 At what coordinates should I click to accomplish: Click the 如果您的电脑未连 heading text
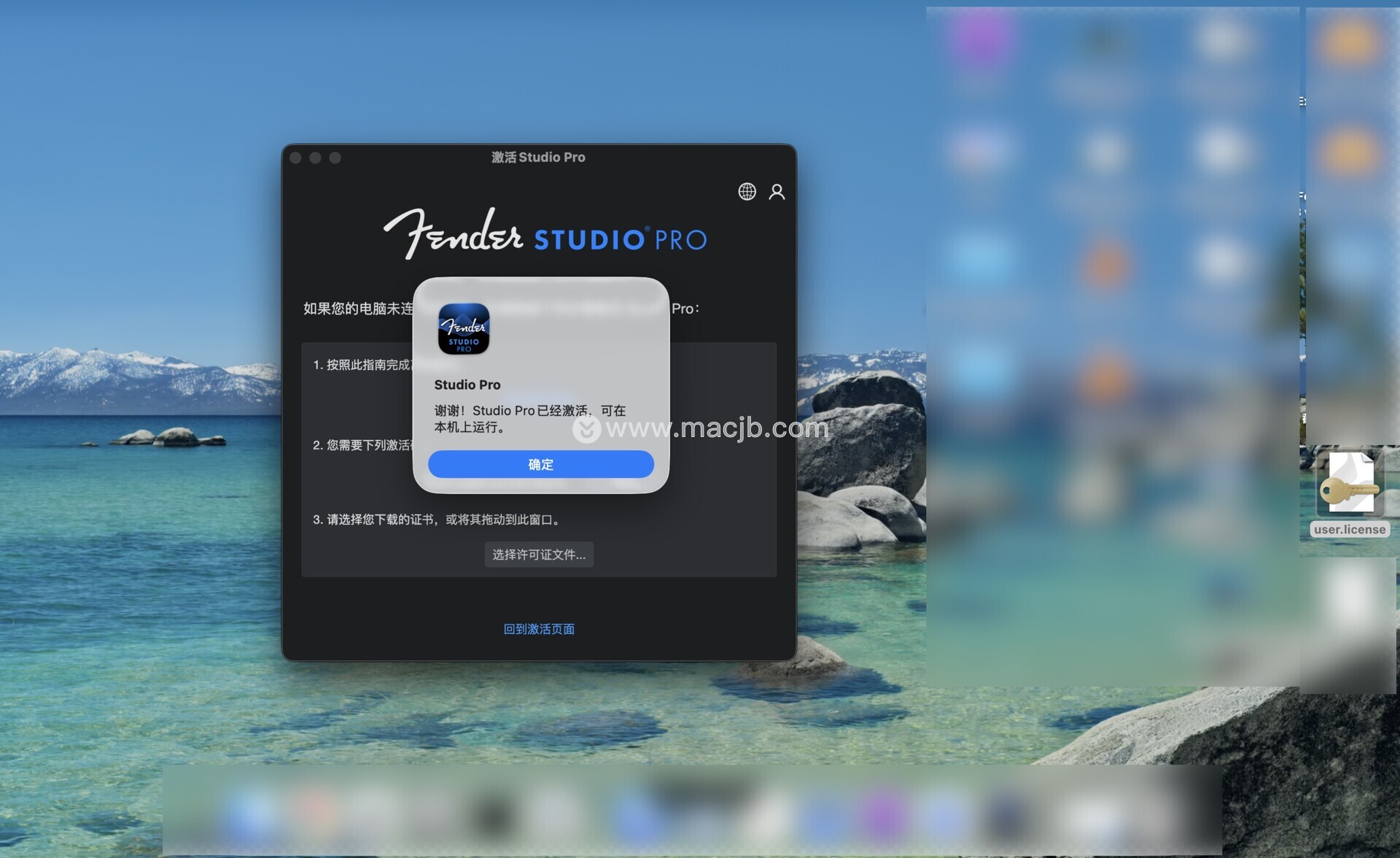point(357,309)
